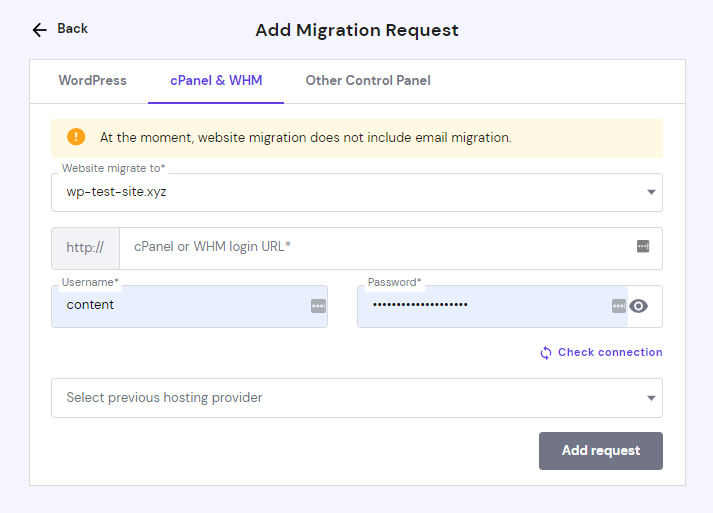This screenshot has height=513, width=713.
Task: Click the arrow on the previous hosting provider selector
Action: click(x=651, y=398)
